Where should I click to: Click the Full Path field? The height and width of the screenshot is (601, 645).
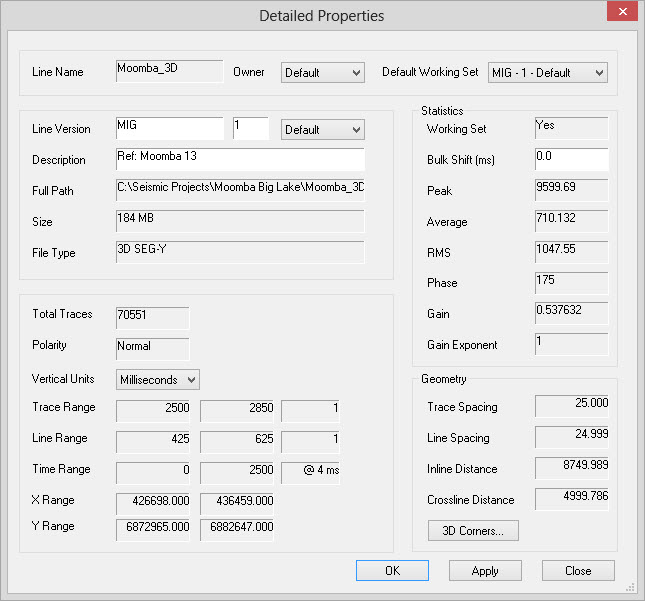click(x=240, y=191)
